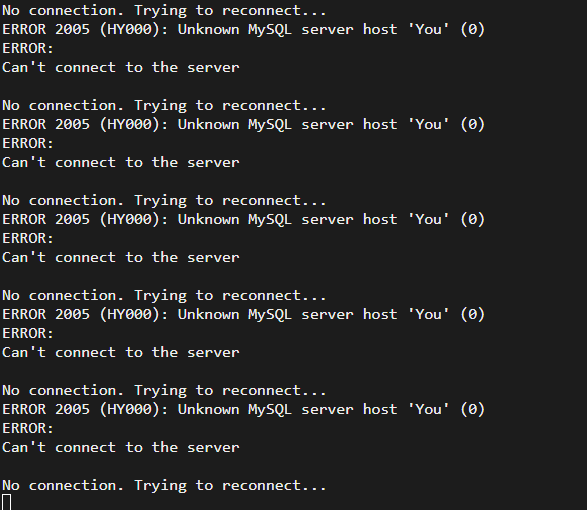Click the word "reconnect..." in the final output line
Viewport: 587px width, 510px height.
pos(274,486)
